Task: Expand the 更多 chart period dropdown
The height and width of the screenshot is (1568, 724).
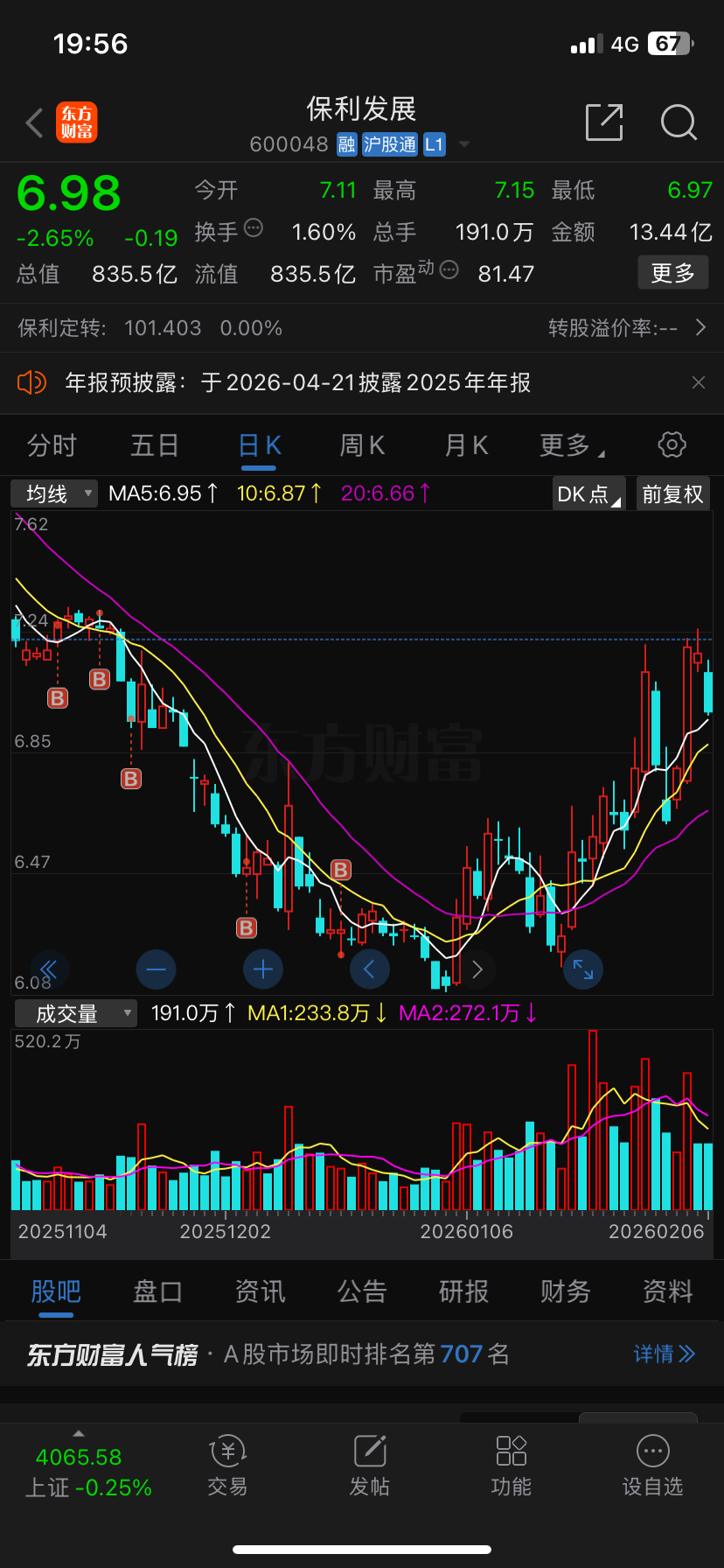Action: tap(572, 445)
